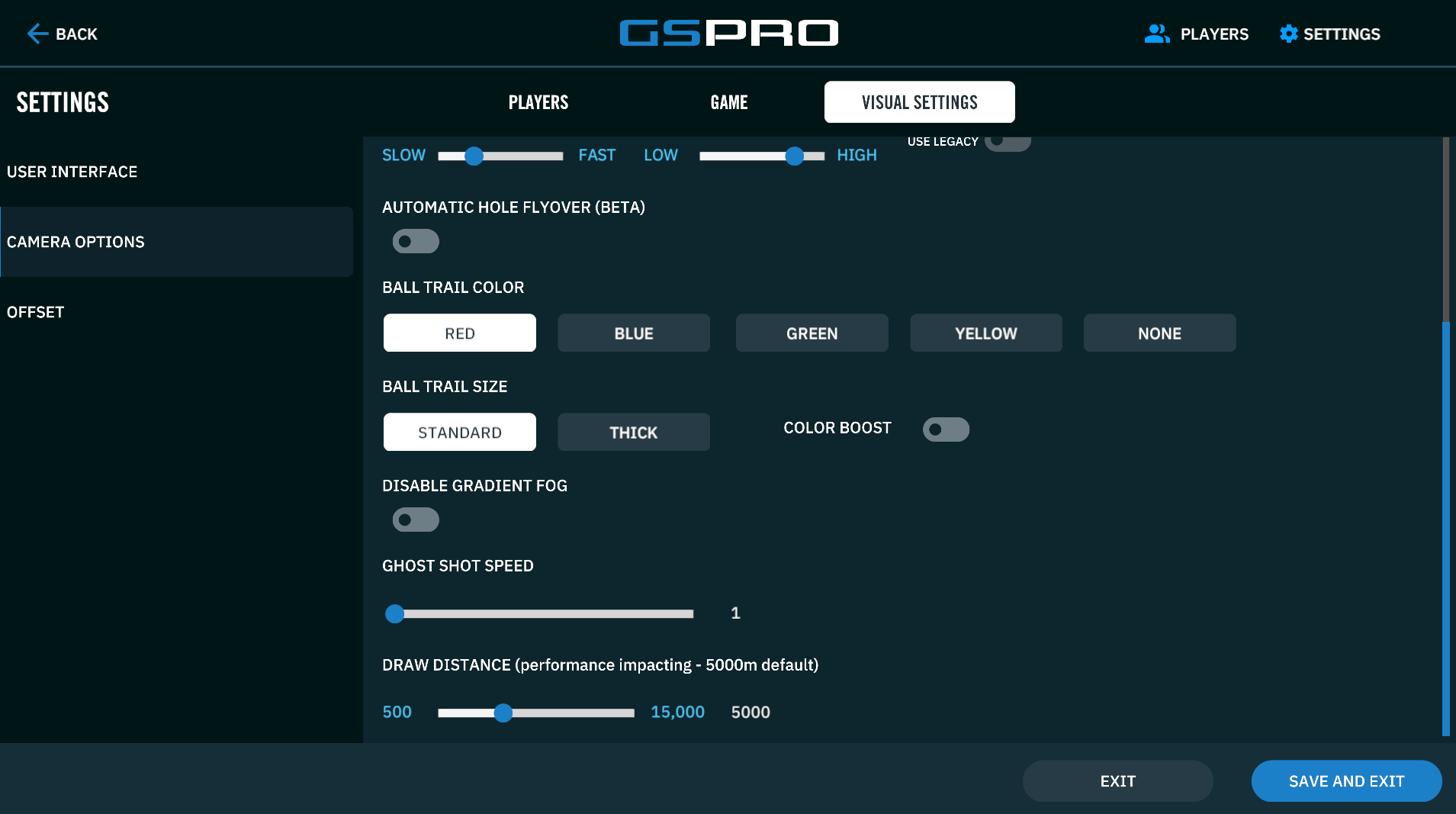Set ball trail color to Yellow
1456x814 pixels.
985,333
